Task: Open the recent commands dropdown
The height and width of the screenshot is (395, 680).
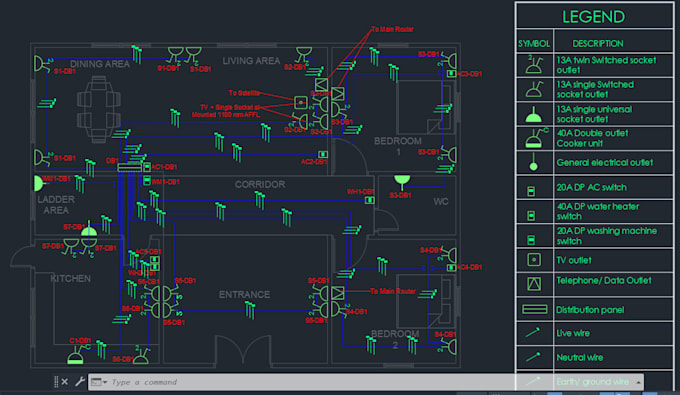Action: (99, 382)
